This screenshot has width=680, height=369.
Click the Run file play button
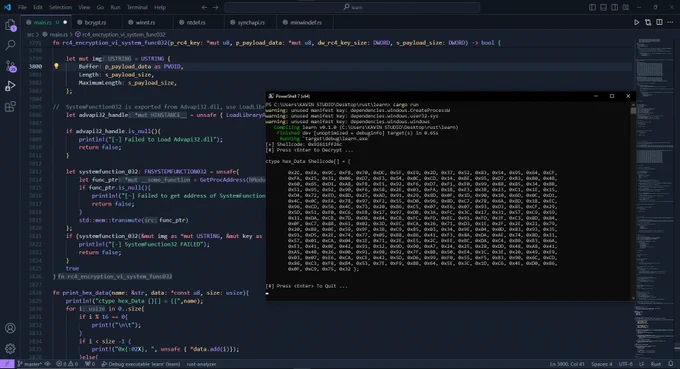[x=636, y=23]
